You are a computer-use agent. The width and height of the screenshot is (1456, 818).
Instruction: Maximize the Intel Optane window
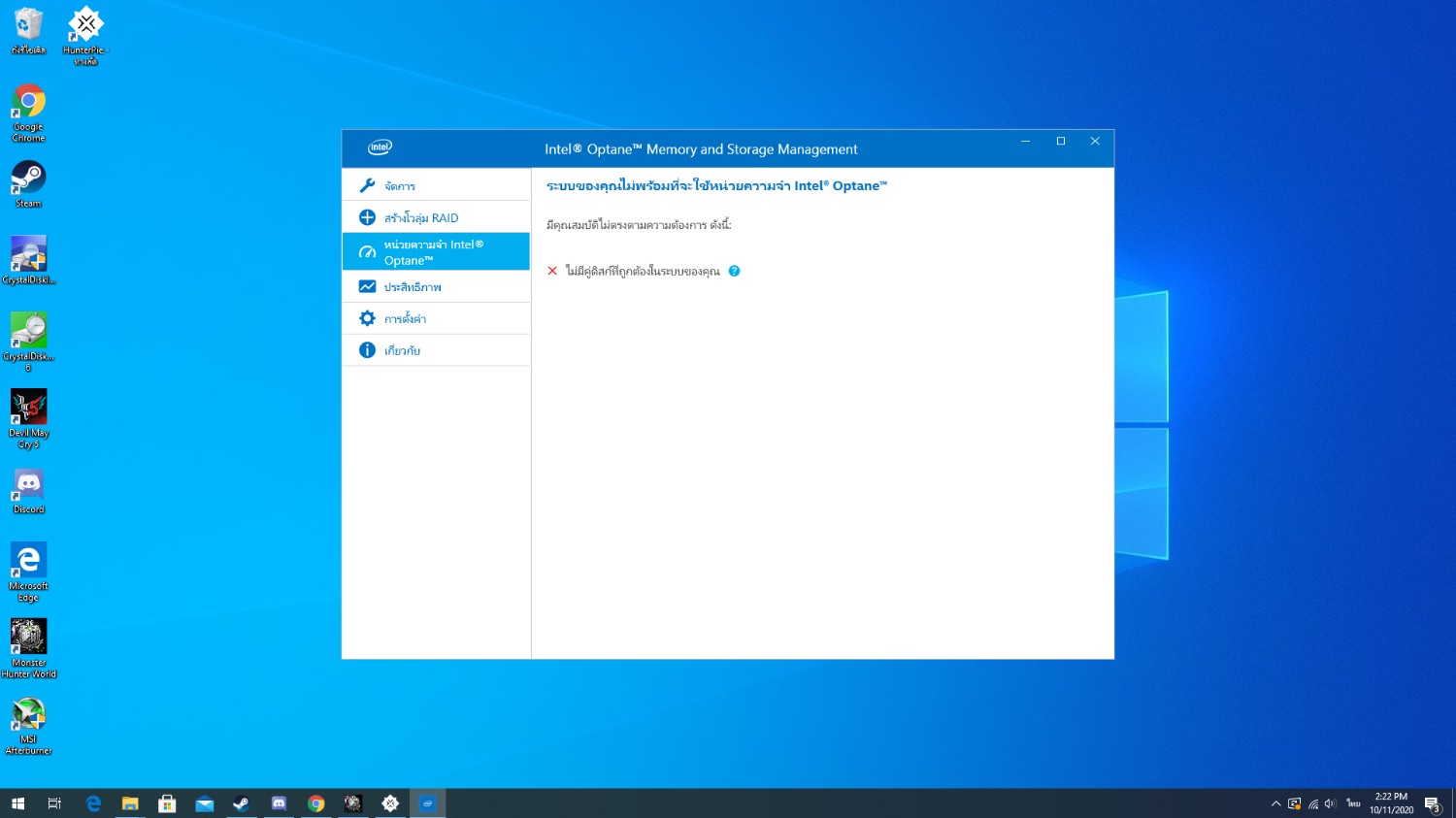(x=1061, y=142)
